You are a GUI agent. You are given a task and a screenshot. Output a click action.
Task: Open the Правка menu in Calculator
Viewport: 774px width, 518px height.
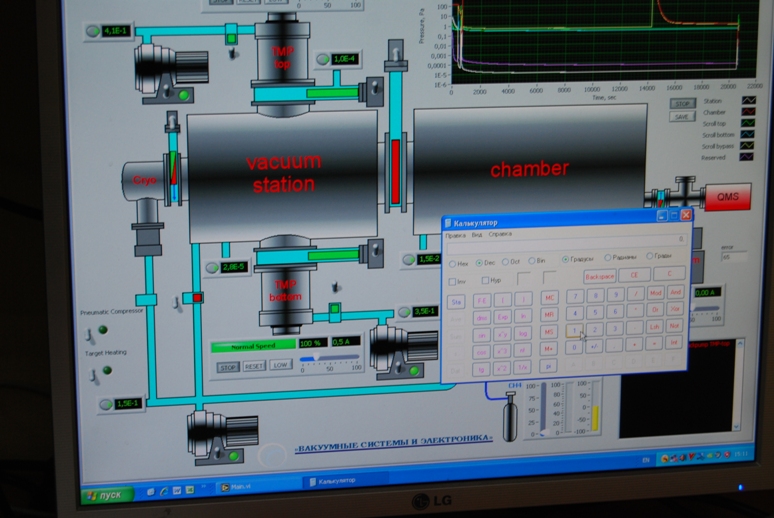coord(455,236)
